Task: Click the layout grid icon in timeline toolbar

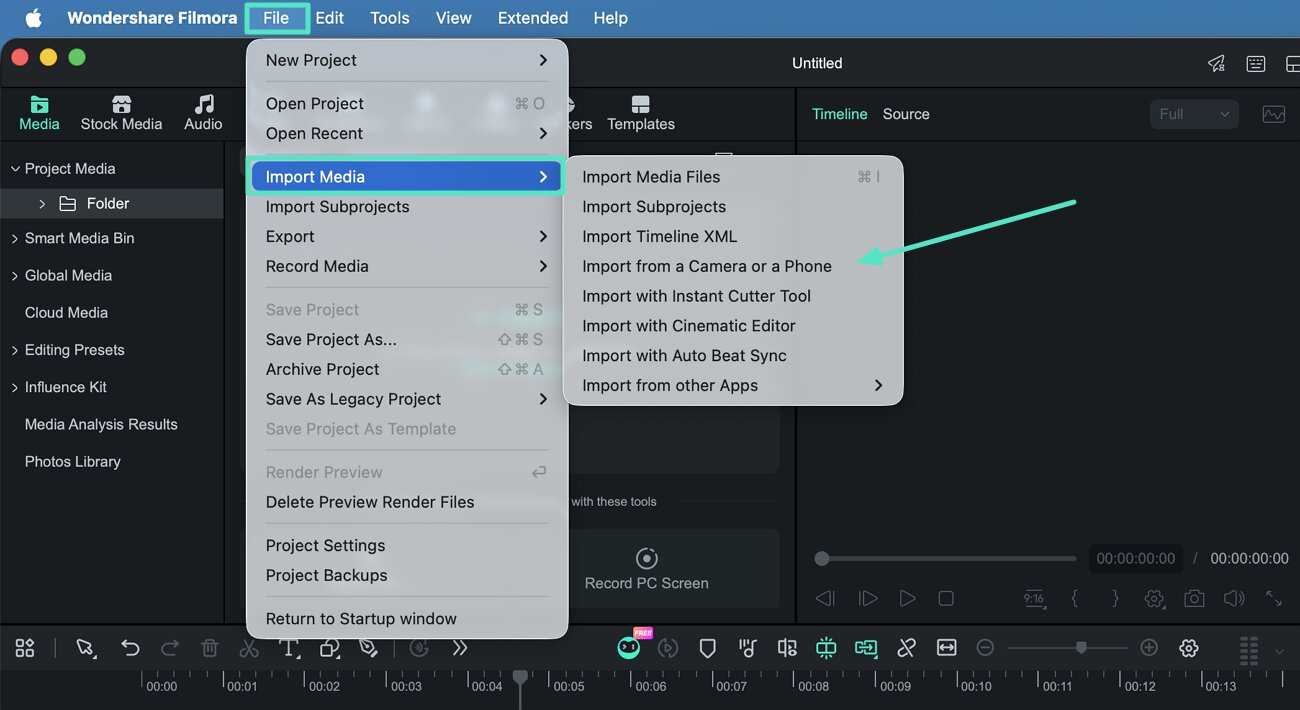Action: click(x=25, y=648)
